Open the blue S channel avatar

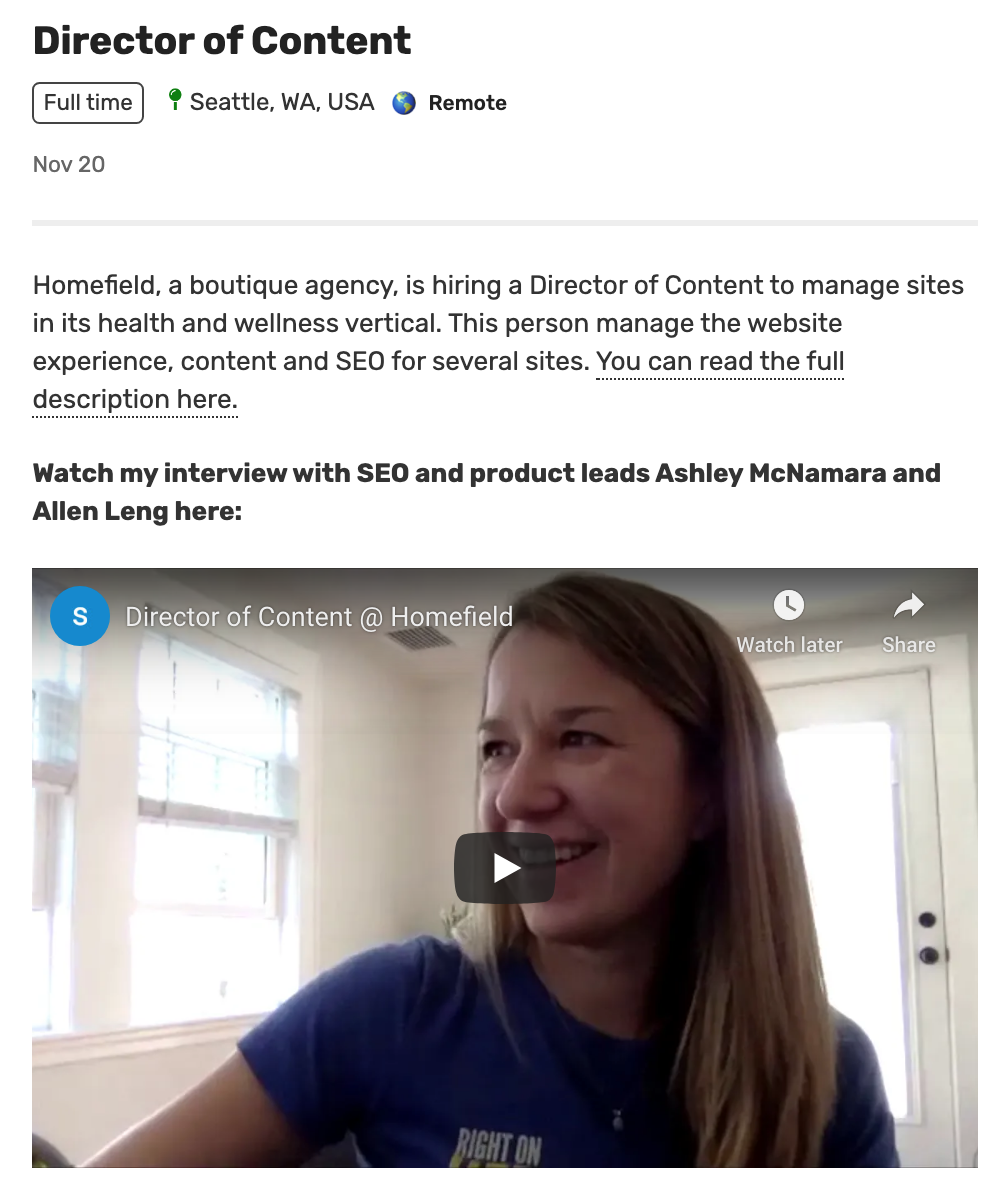pos(80,616)
